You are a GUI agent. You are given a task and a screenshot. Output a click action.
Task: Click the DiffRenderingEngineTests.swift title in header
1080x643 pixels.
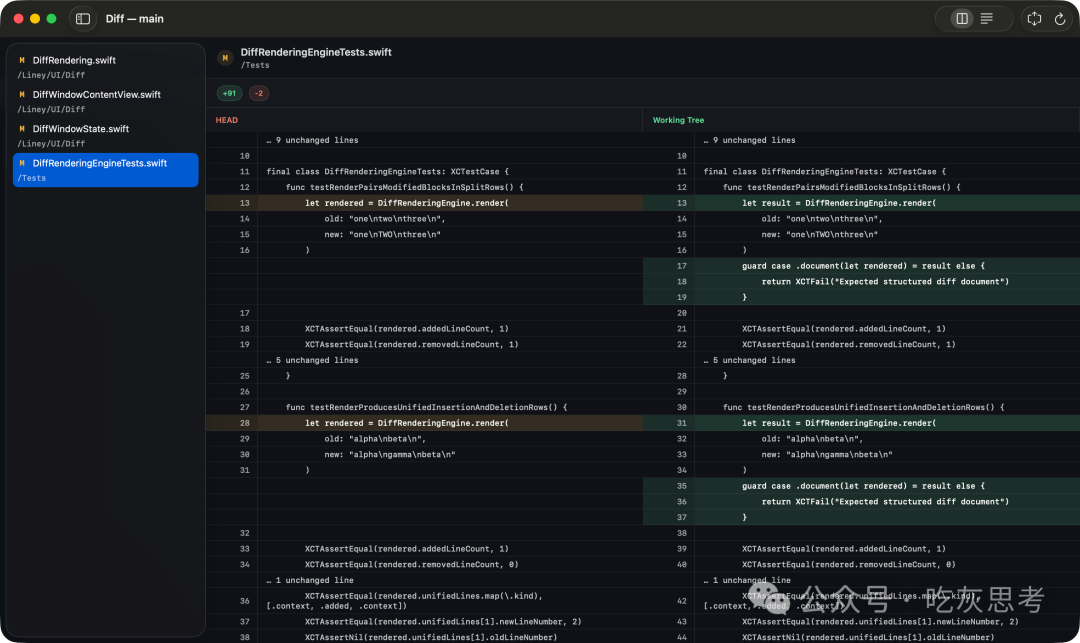click(x=316, y=52)
